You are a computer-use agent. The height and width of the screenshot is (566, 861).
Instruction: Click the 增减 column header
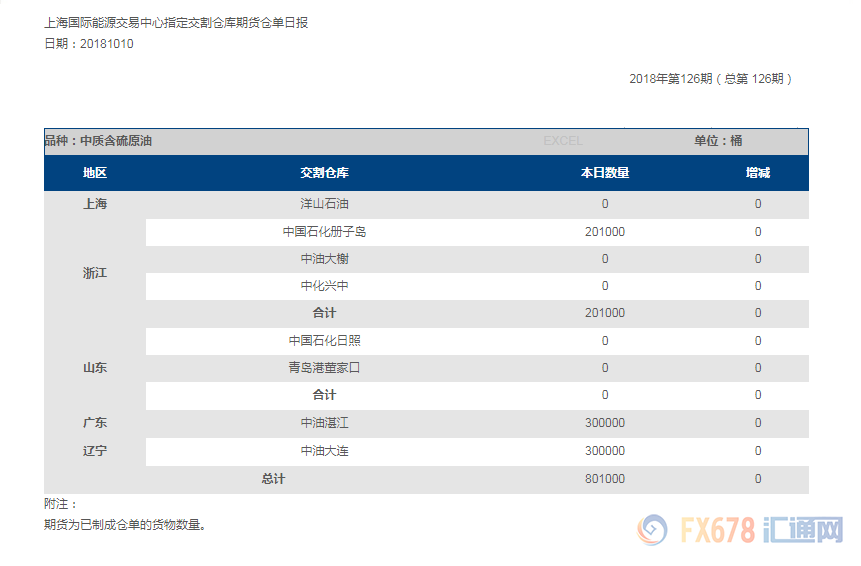click(x=757, y=173)
